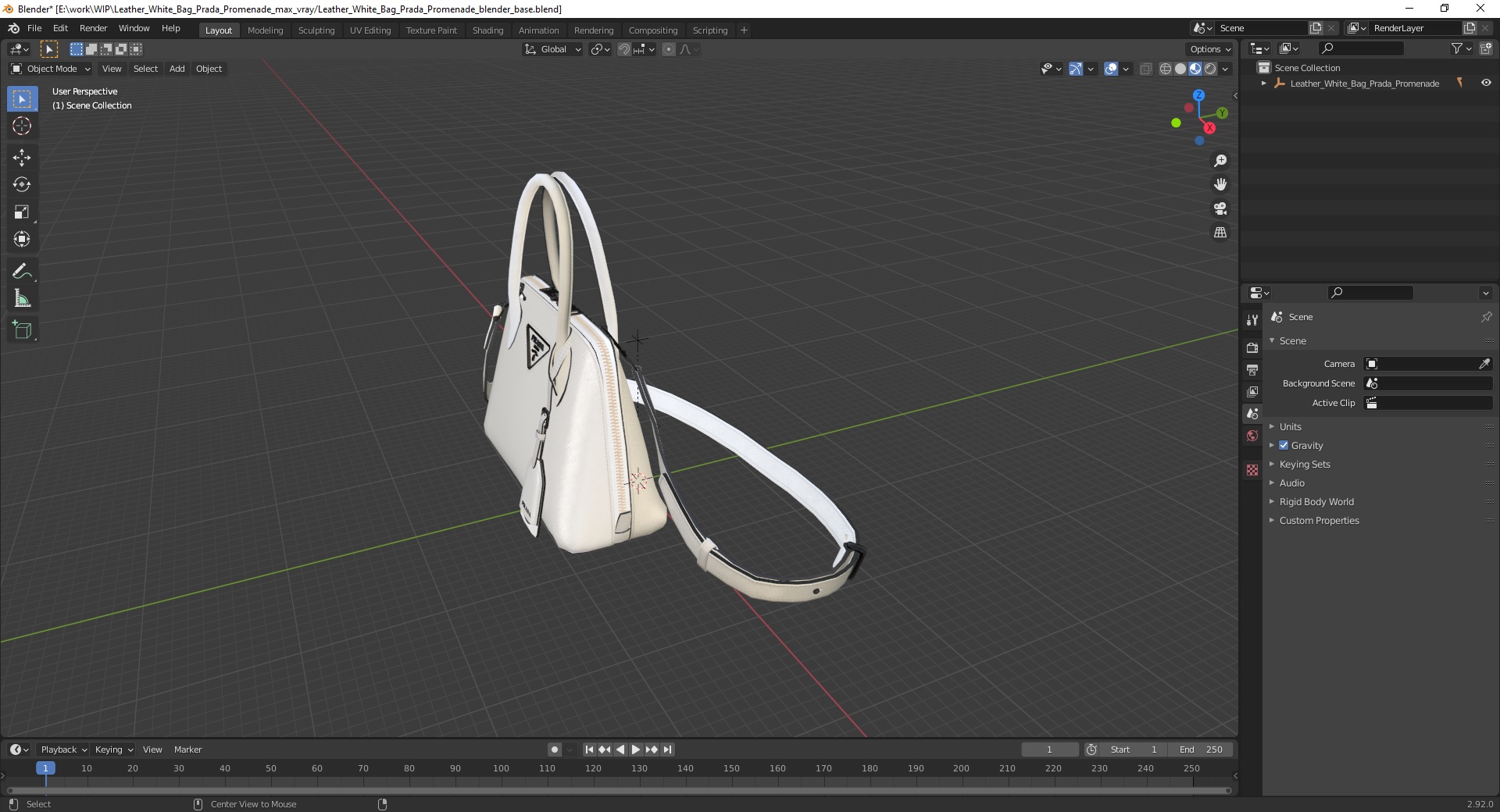Viewport: 1500px width, 812px height.
Task: Pin the Scene properties panel
Action: 1486,317
